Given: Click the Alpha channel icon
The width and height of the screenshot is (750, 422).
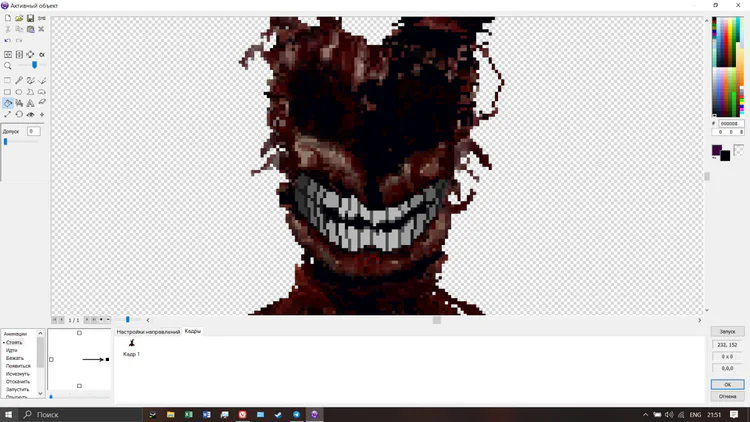Looking at the screenshot, I should coord(42,55).
